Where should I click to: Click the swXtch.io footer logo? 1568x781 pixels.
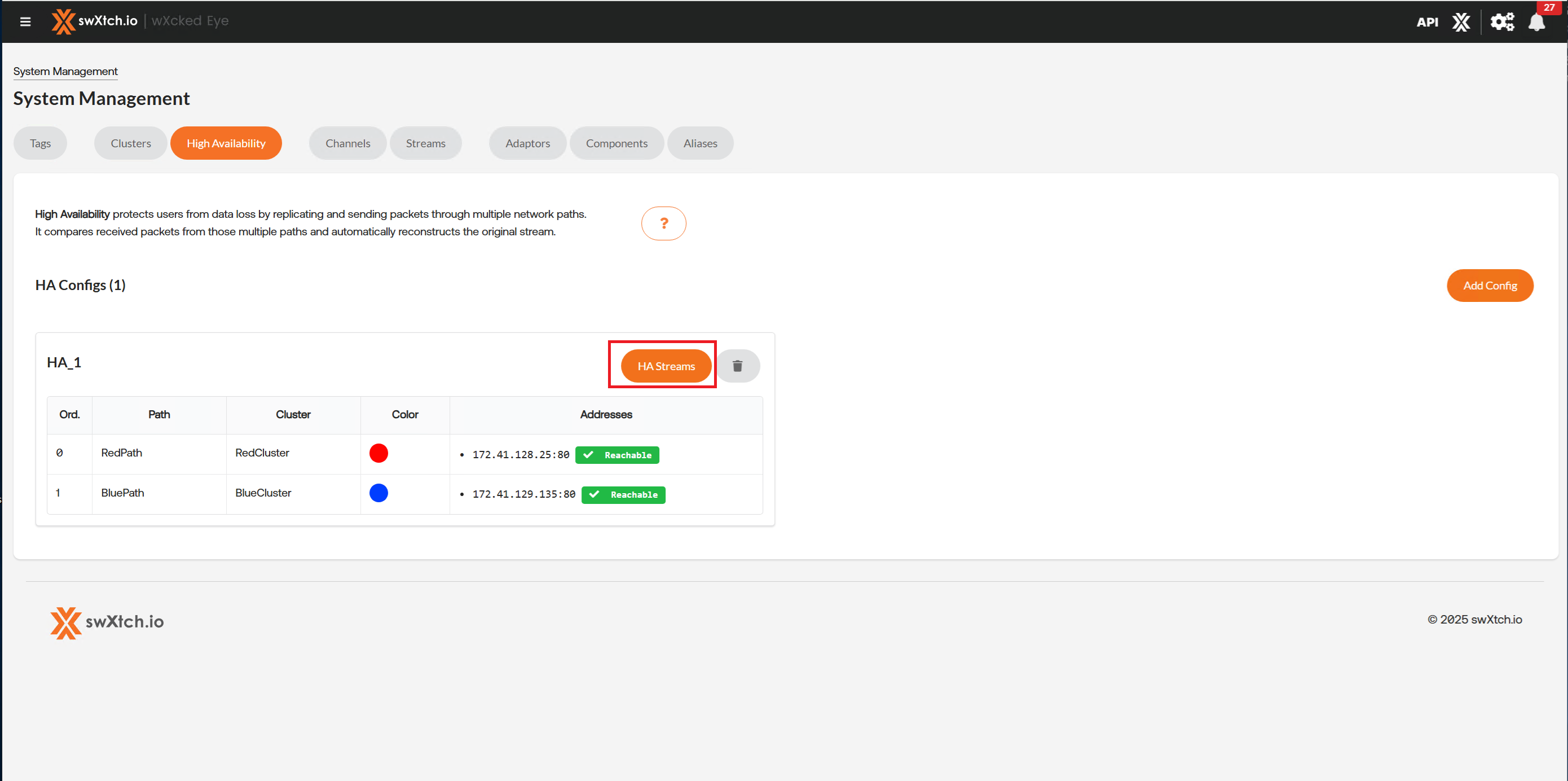pos(107,622)
